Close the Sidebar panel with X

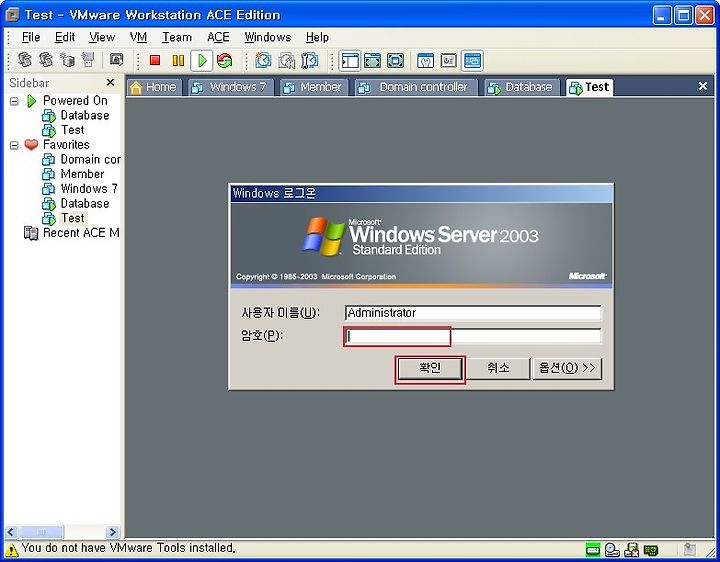pos(110,82)
